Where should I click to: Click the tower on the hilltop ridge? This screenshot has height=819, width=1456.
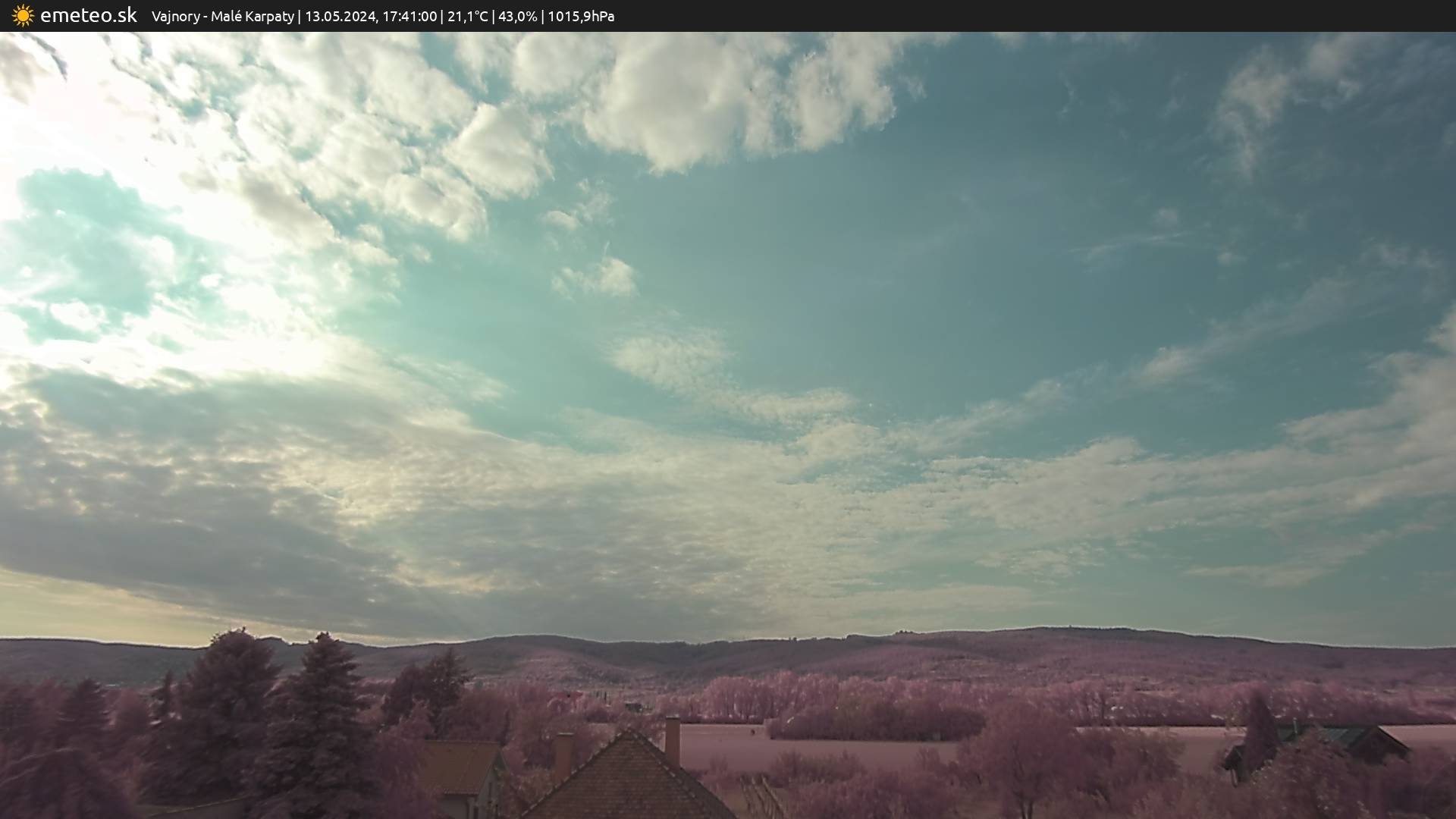point(1071,627)
